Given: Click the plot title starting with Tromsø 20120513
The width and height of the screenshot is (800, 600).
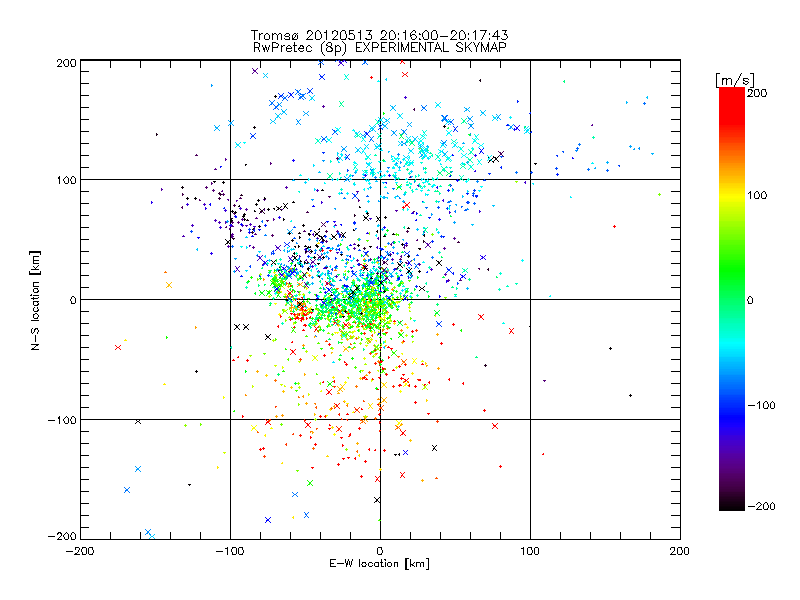Looking at the screenshot, I should (x=379, y=35).
